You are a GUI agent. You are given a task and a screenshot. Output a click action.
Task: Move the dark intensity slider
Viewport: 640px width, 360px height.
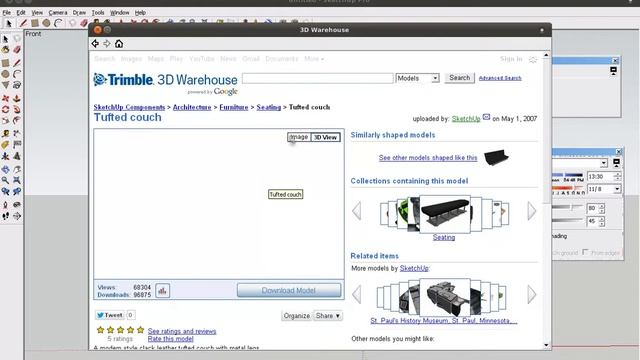(x=568, y=221)
